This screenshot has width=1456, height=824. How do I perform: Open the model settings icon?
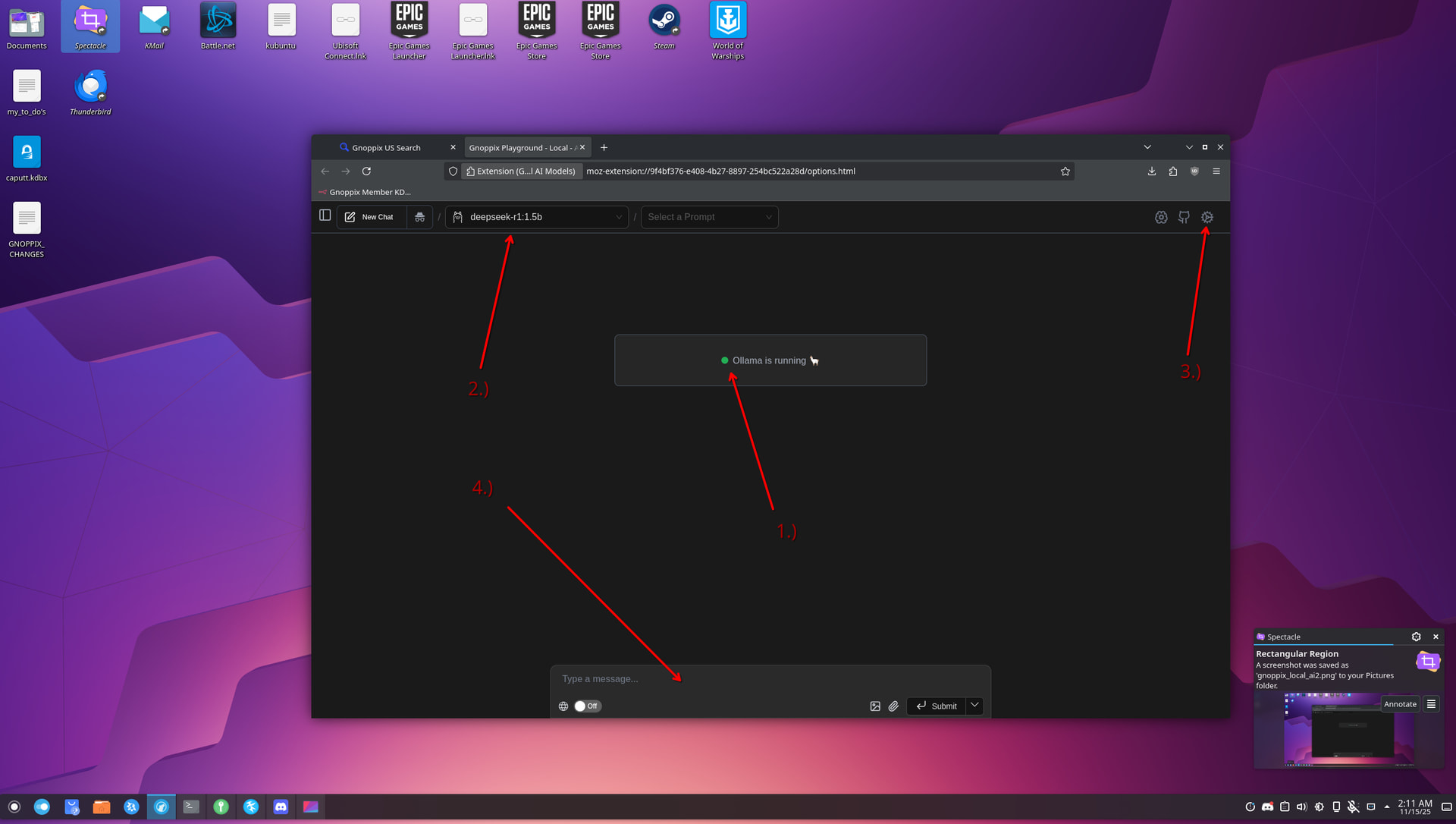coord(1161,218)
